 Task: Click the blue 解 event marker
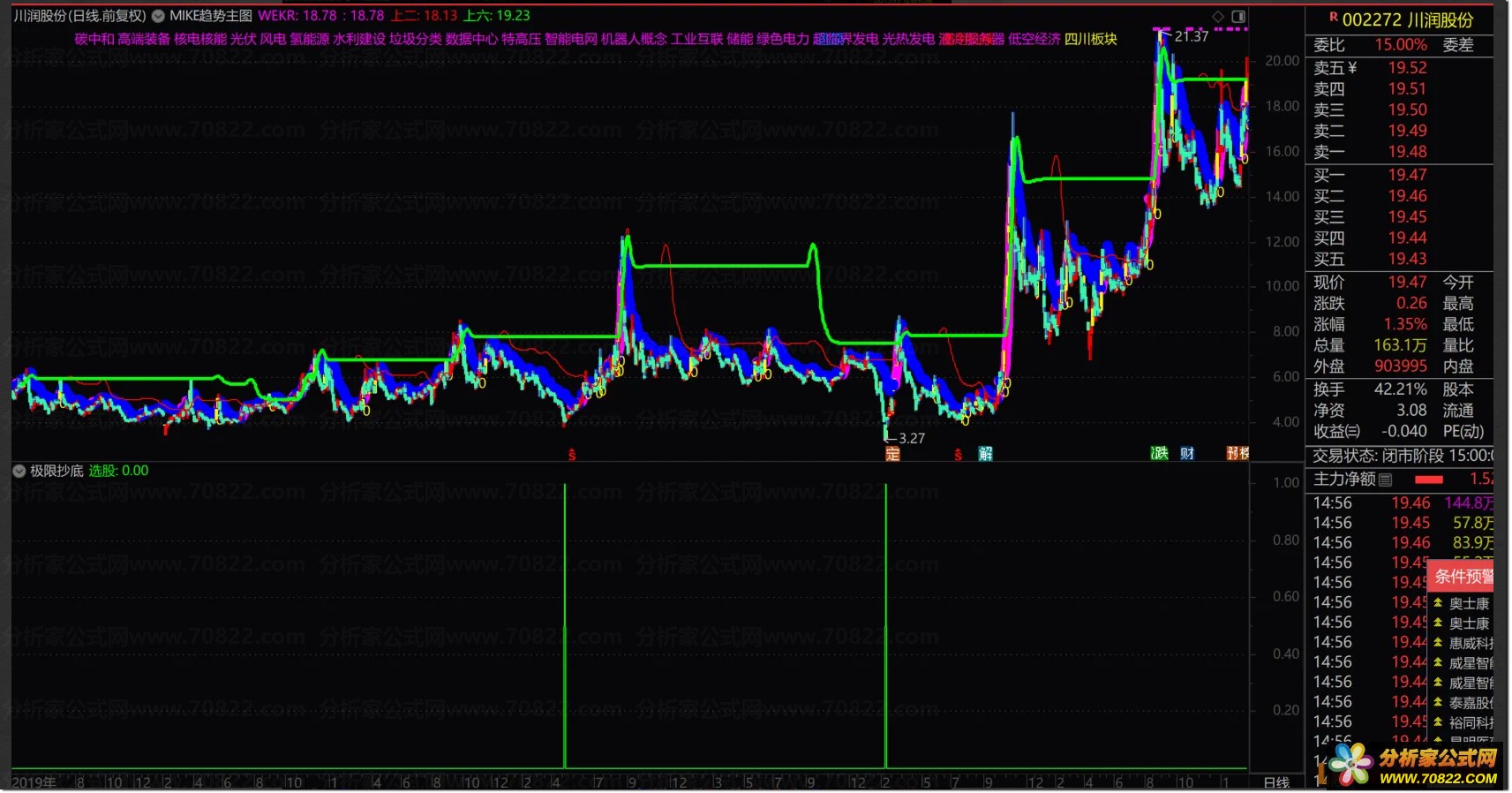(x=986, y=454)
